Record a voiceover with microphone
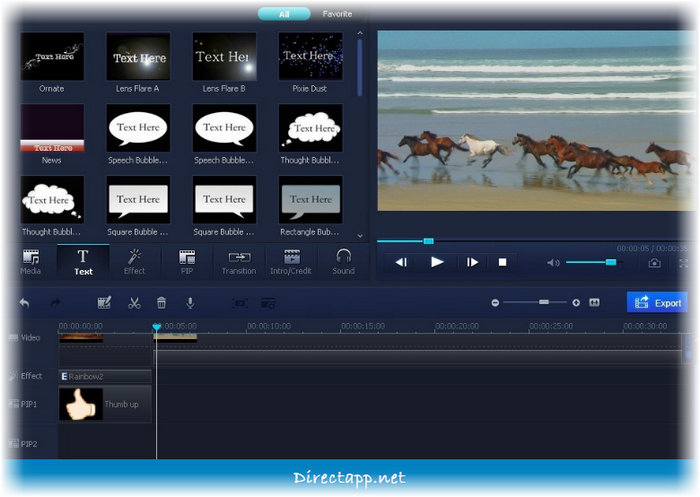 [190, 303]
